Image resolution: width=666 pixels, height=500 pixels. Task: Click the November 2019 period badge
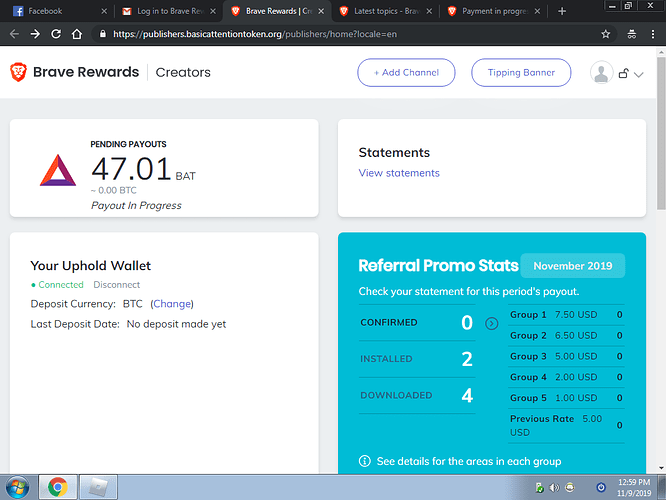573,266
